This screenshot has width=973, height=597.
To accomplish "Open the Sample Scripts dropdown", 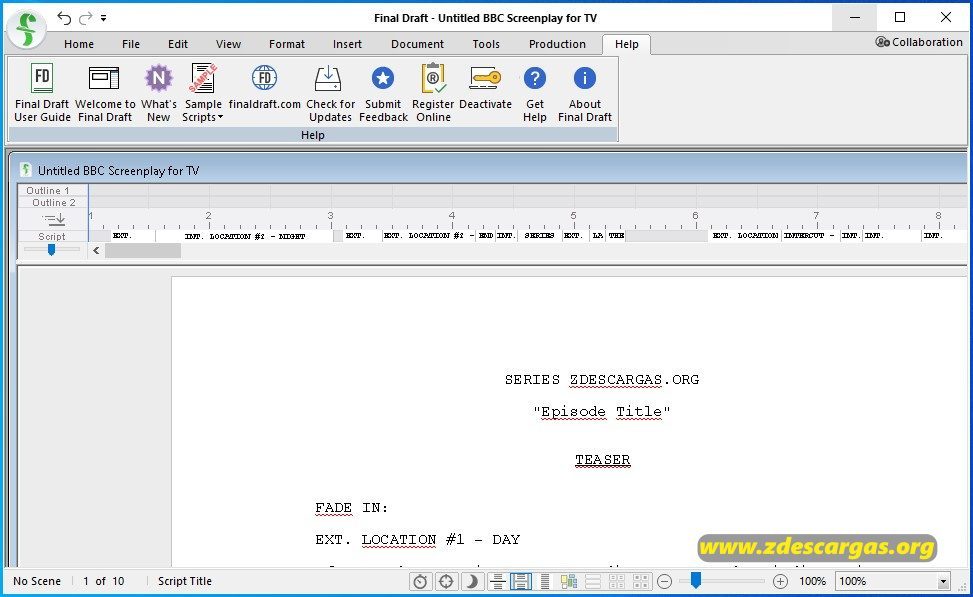I will (x=203, y=93).
